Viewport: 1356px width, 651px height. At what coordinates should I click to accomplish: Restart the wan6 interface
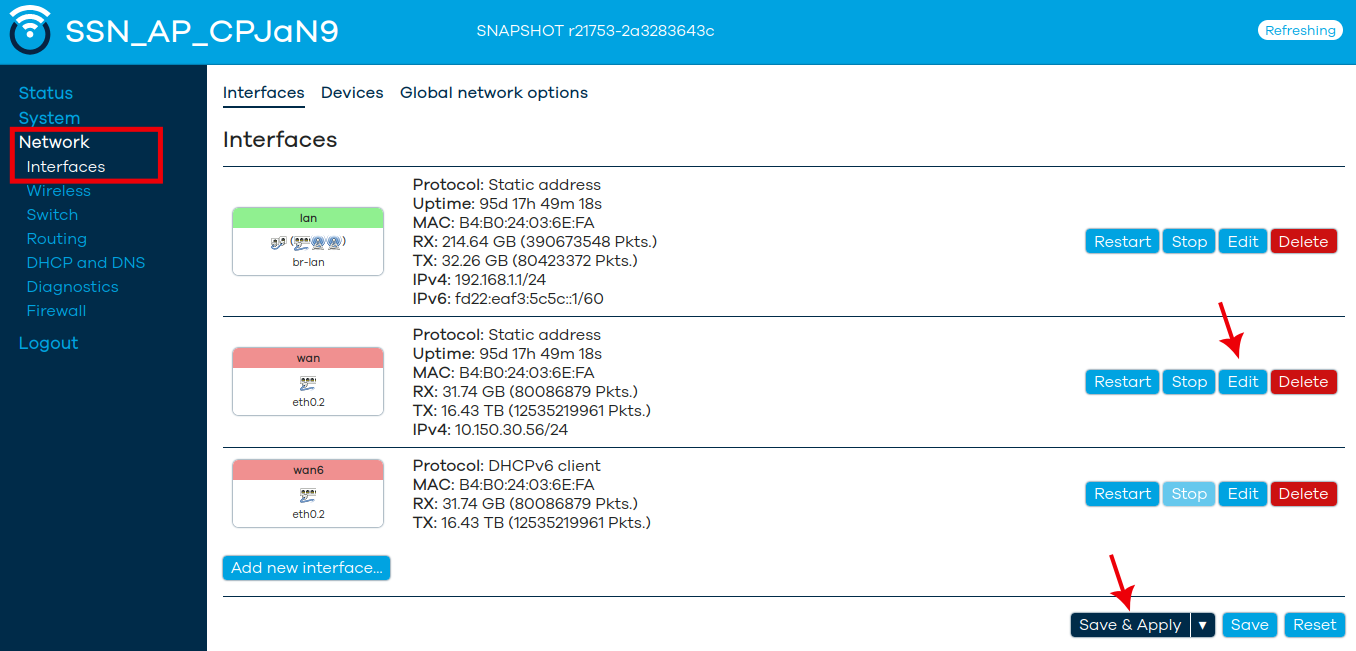(x=1122, y=493)
